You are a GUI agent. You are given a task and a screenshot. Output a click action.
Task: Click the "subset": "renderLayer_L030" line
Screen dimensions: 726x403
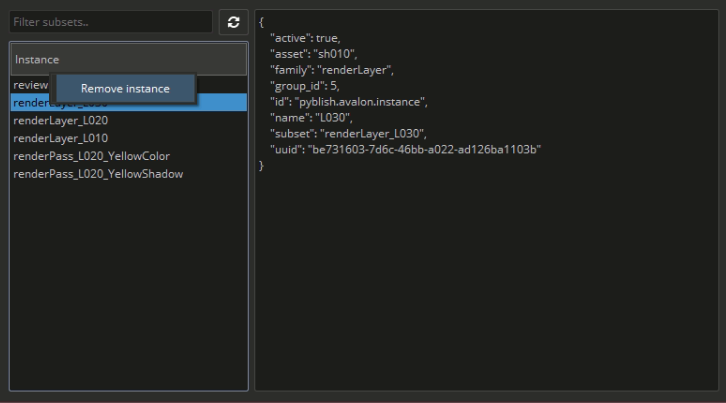[348, 133]
